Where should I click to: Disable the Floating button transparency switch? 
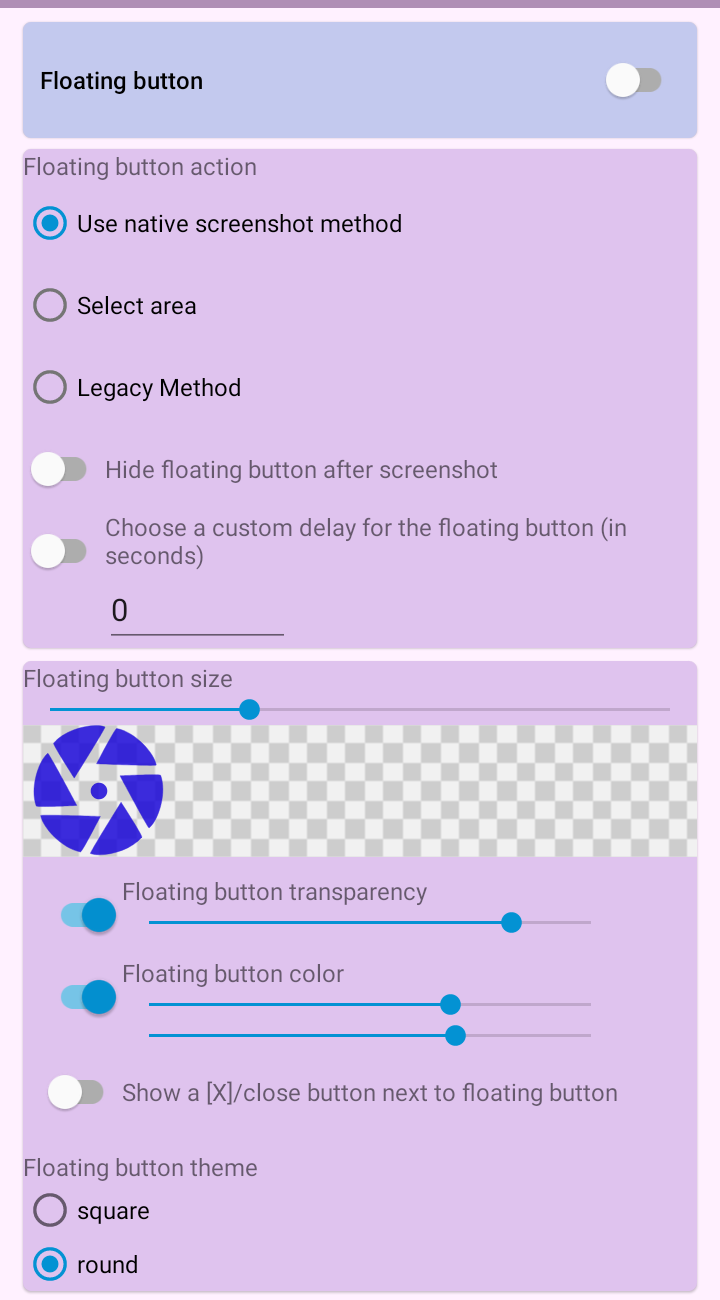point(88,915)
